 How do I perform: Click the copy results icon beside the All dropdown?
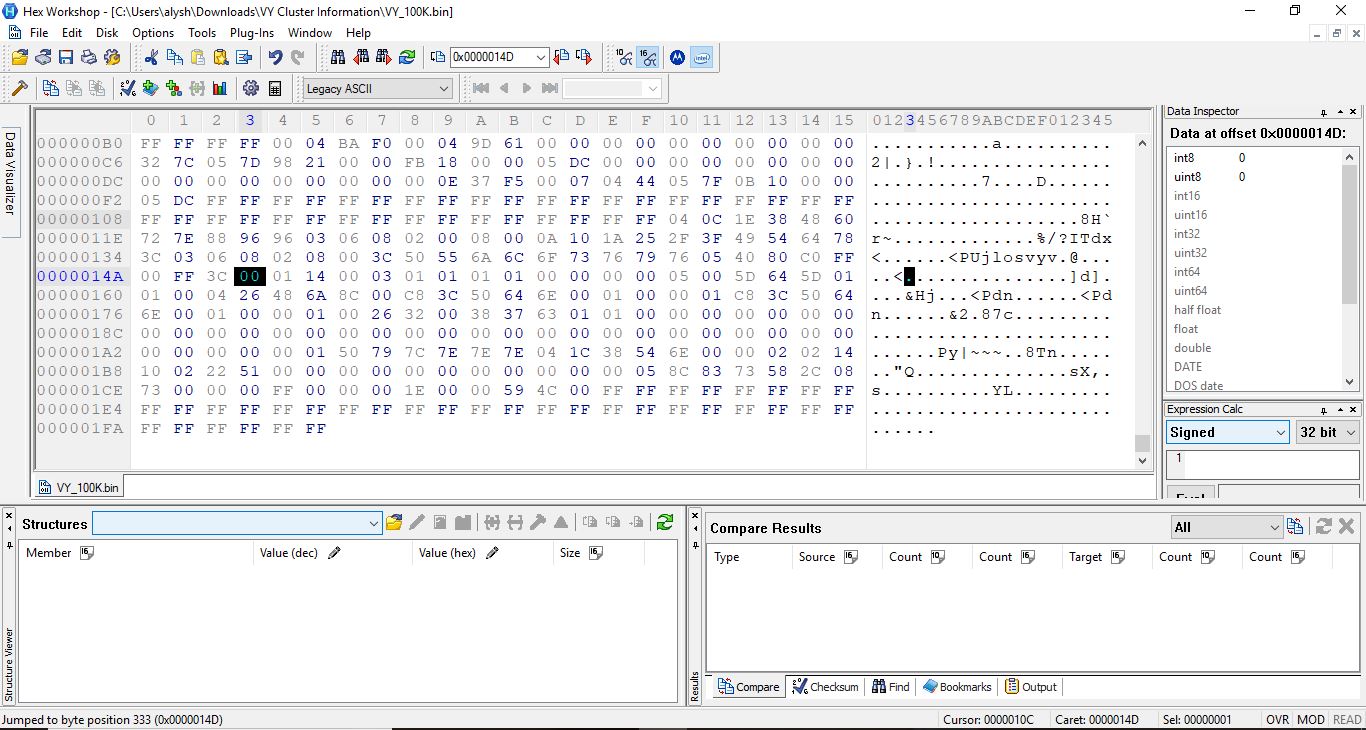click(x=1296, y=527)
